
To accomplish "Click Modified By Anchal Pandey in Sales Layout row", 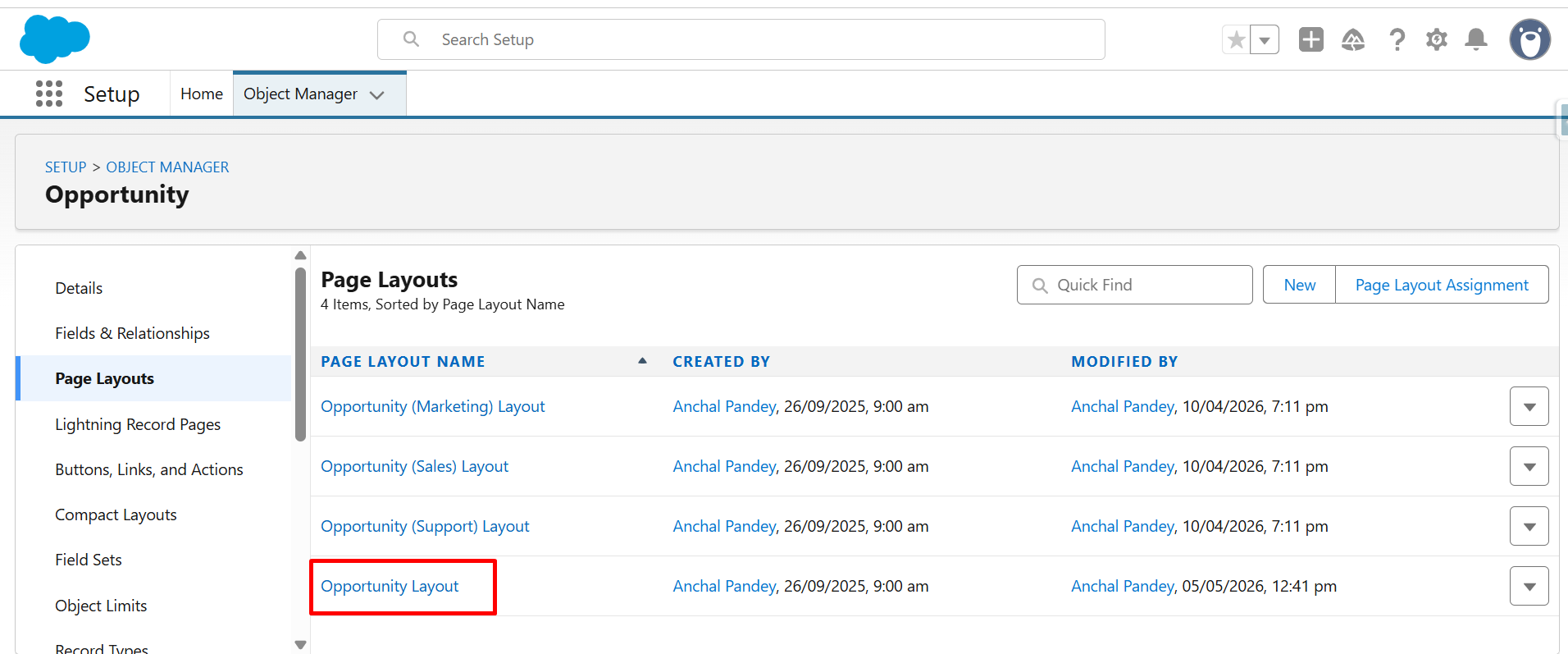I will 1123,466.
